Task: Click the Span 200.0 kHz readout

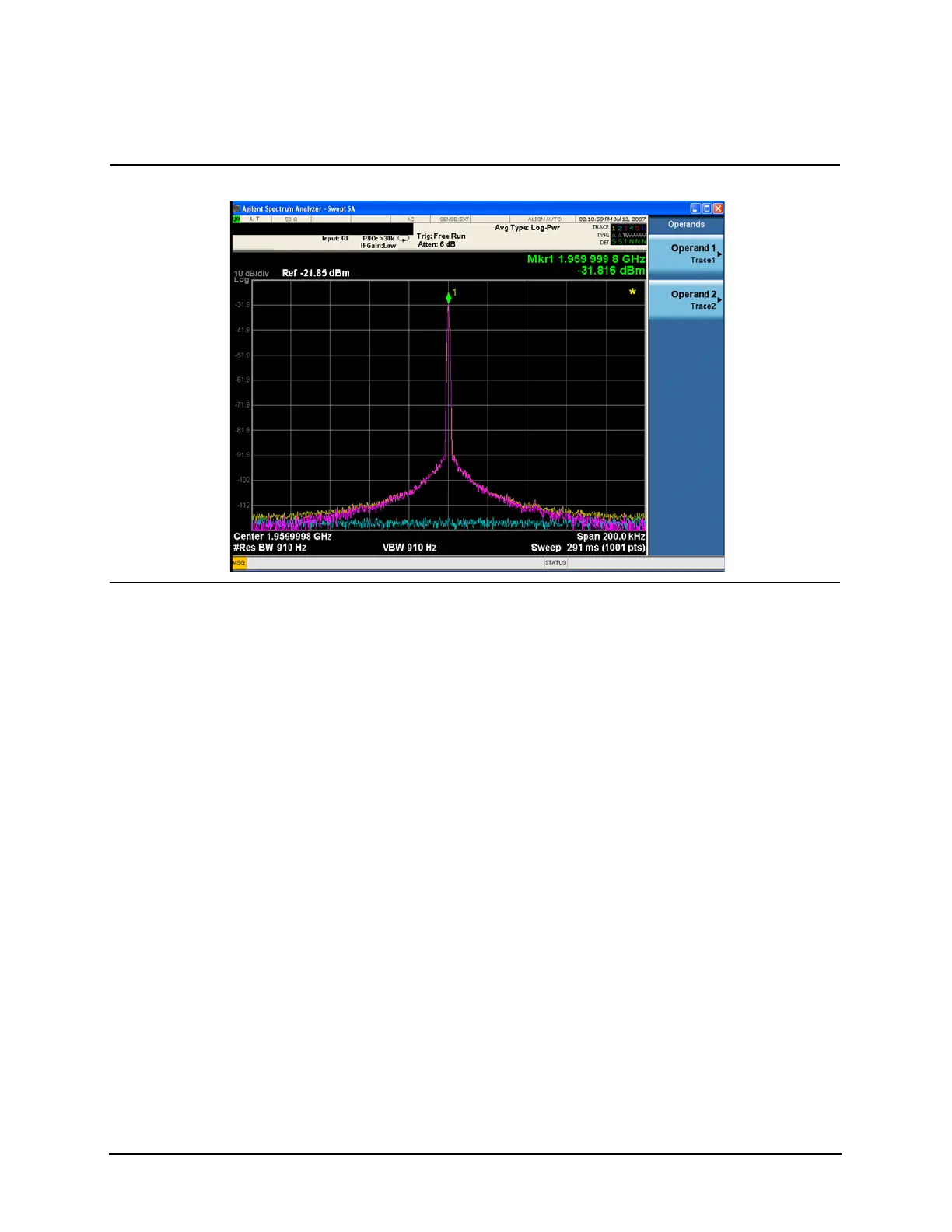Action: pos(611,537)
